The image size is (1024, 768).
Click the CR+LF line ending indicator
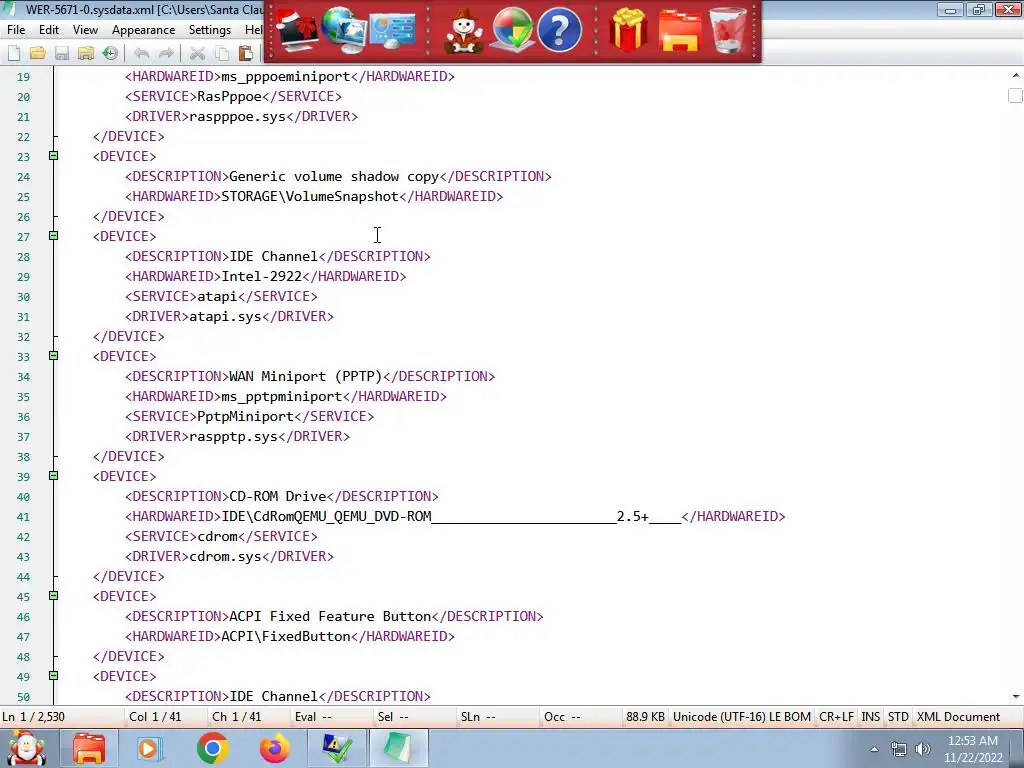pos(836,716)
